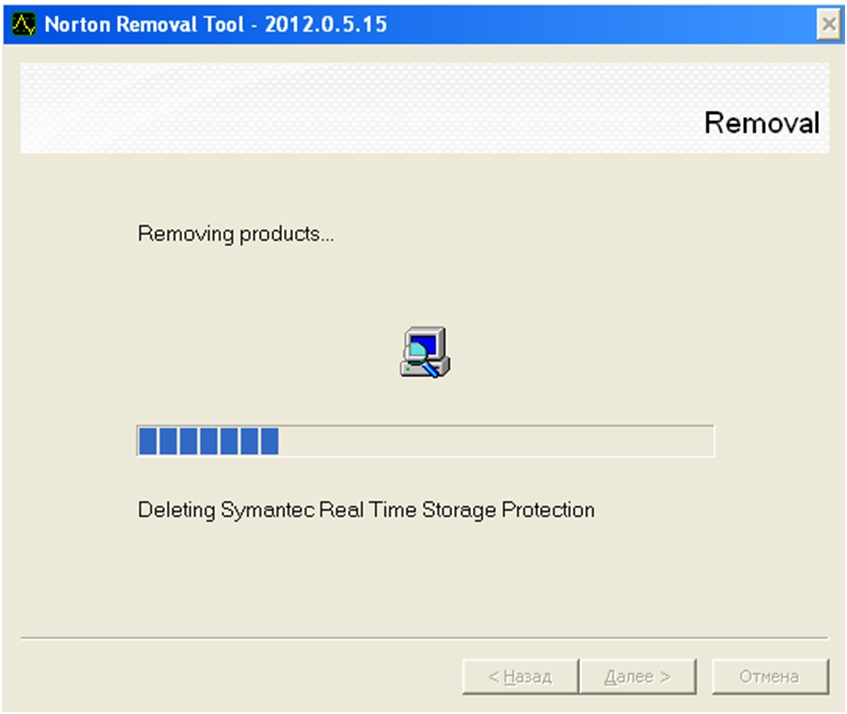Click the white header banner area
The width and height of the screenshot is (847, 714).
(425, 107)
